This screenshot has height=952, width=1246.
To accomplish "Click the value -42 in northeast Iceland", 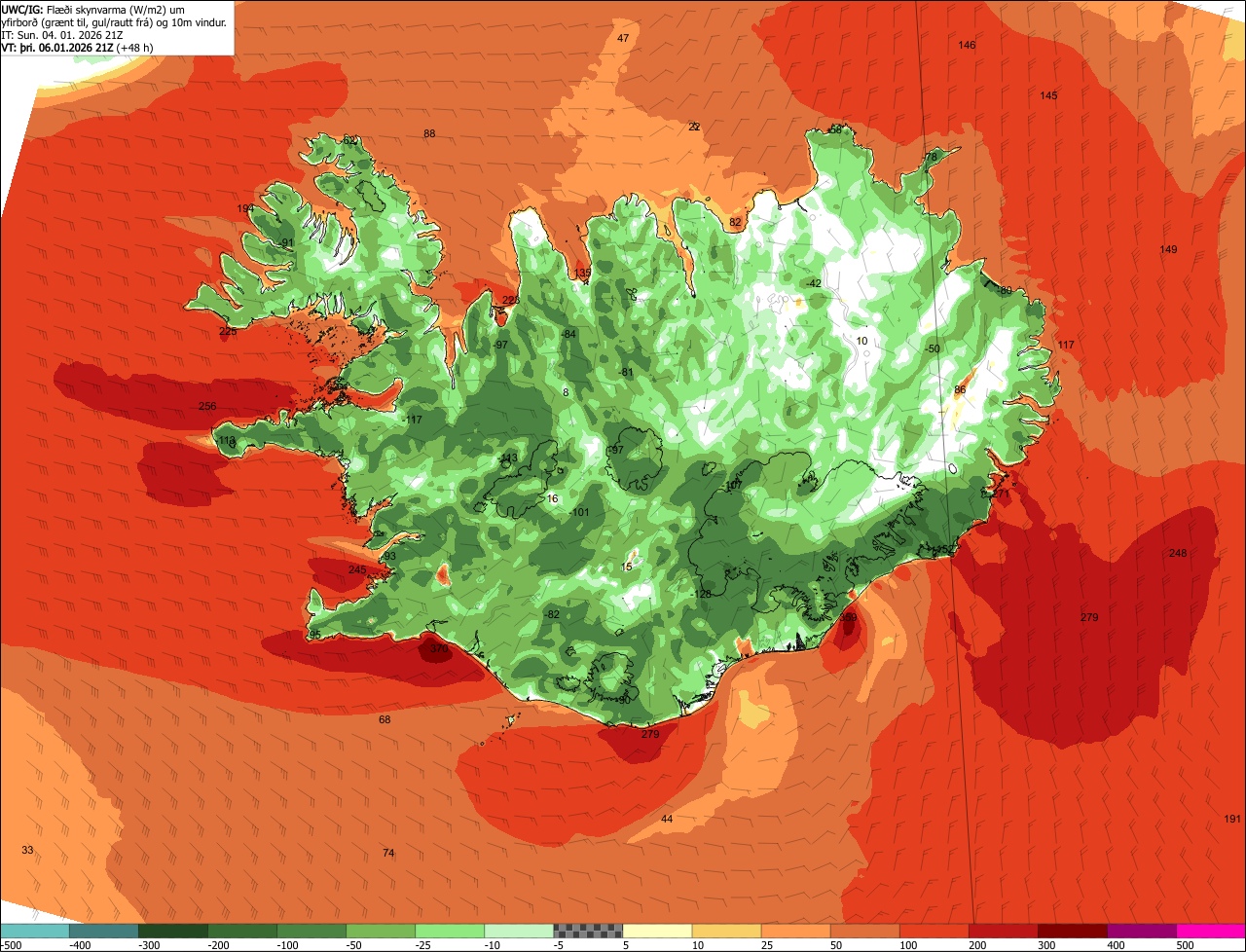I will pyautogui.click(x=814, y=283).
